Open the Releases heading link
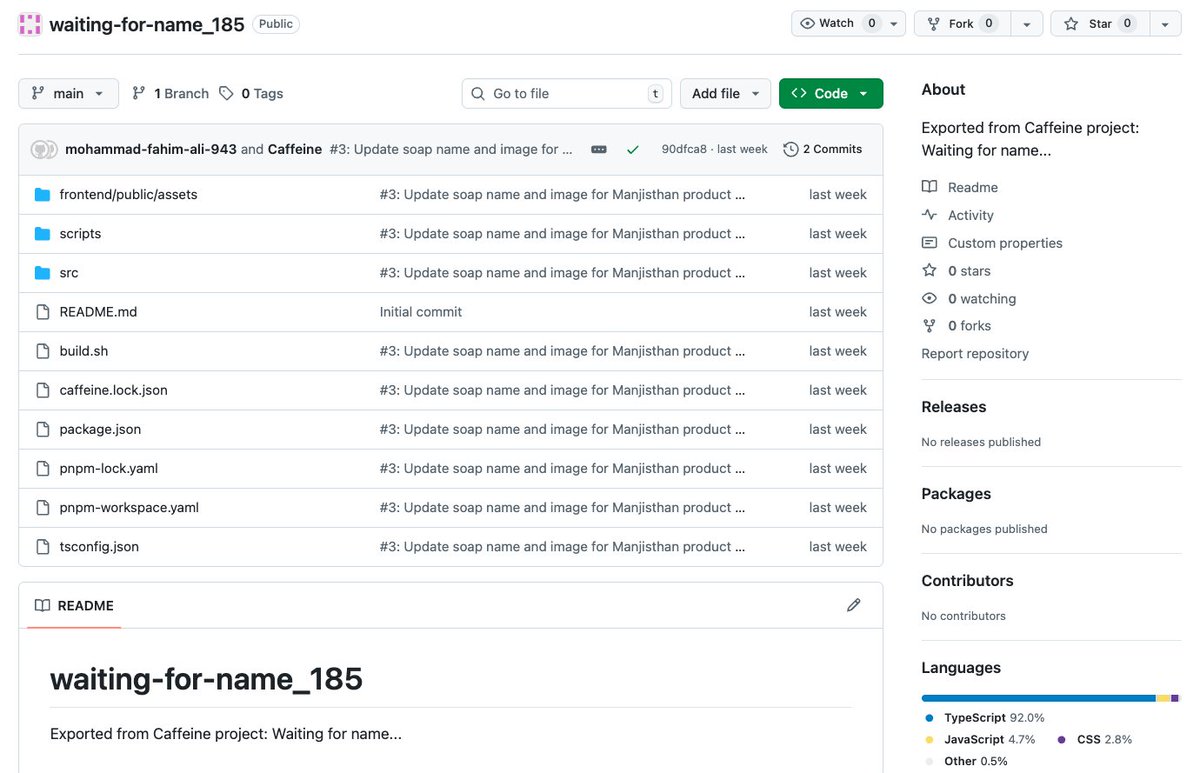 point(954,406)
